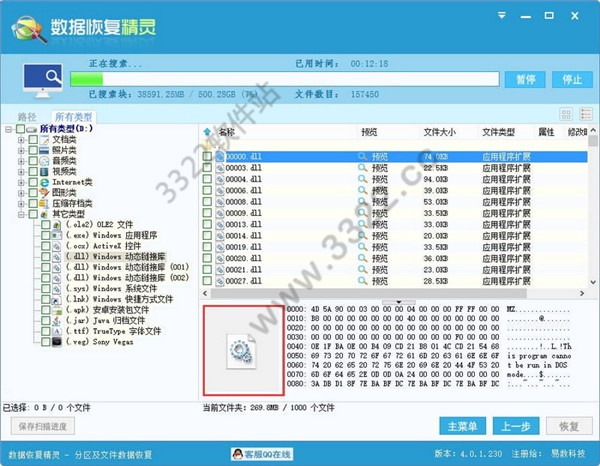Click the green scan progress bar
The width and height of the screenshot is (600, 466).
click(x=86, y=79)
